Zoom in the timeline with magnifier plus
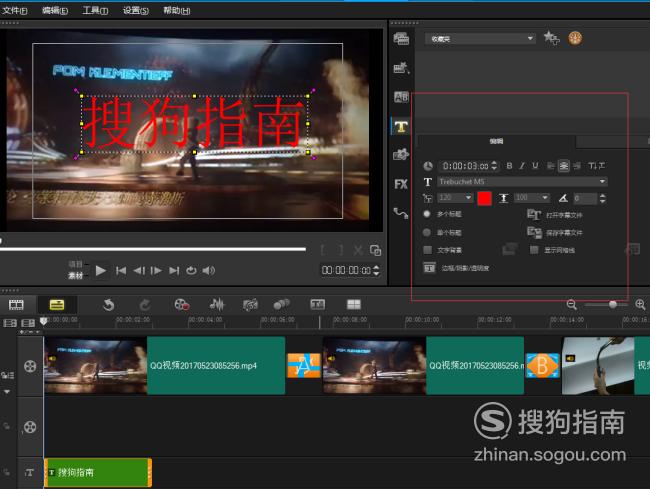Image resolution: width=650 pixels, height=489 pixels. click(640, 305)
